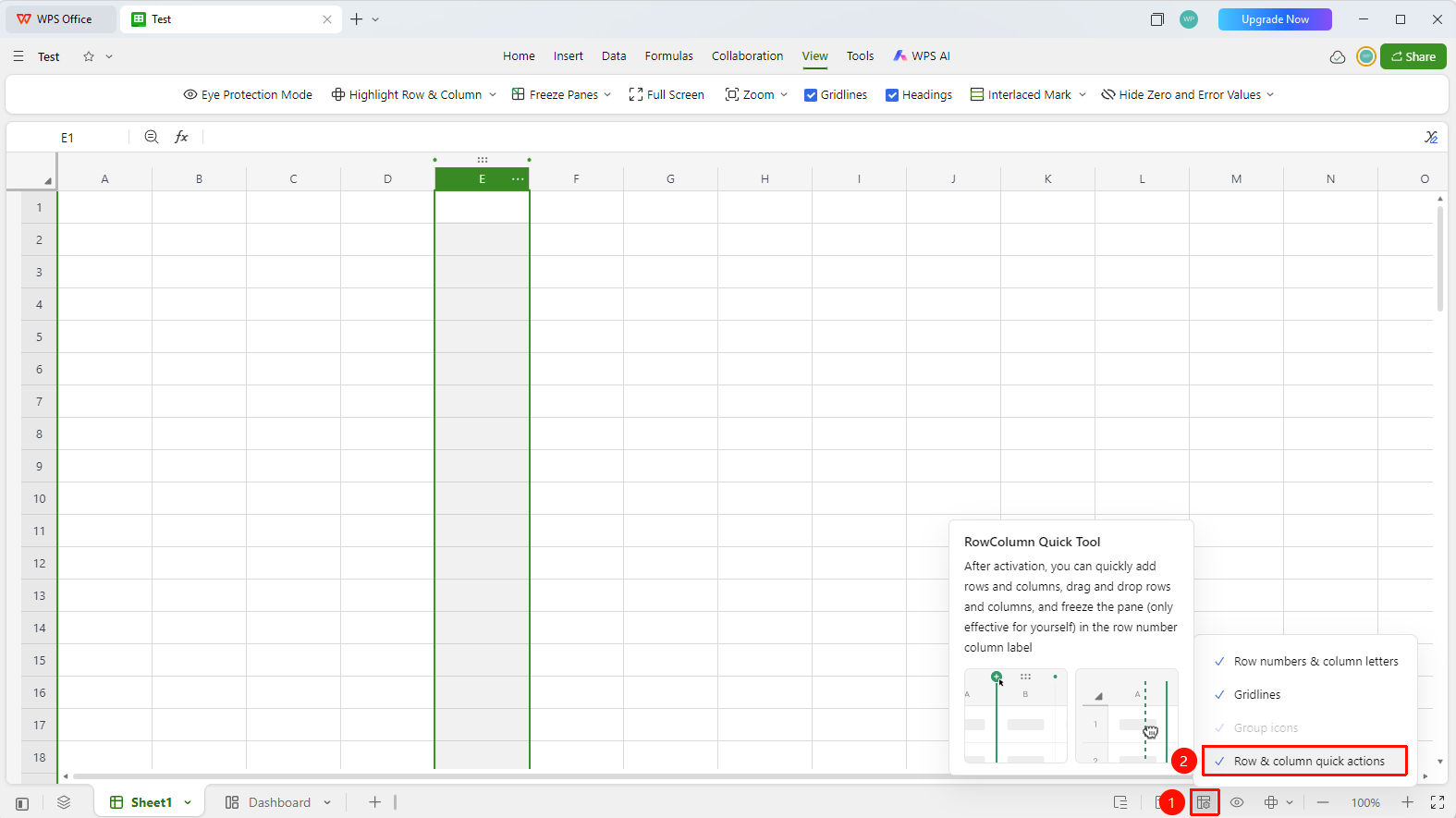This screenshot has width=1456, height=818.
Task: Toggle the eye protection icon in the status bar
Action: 1237,802
